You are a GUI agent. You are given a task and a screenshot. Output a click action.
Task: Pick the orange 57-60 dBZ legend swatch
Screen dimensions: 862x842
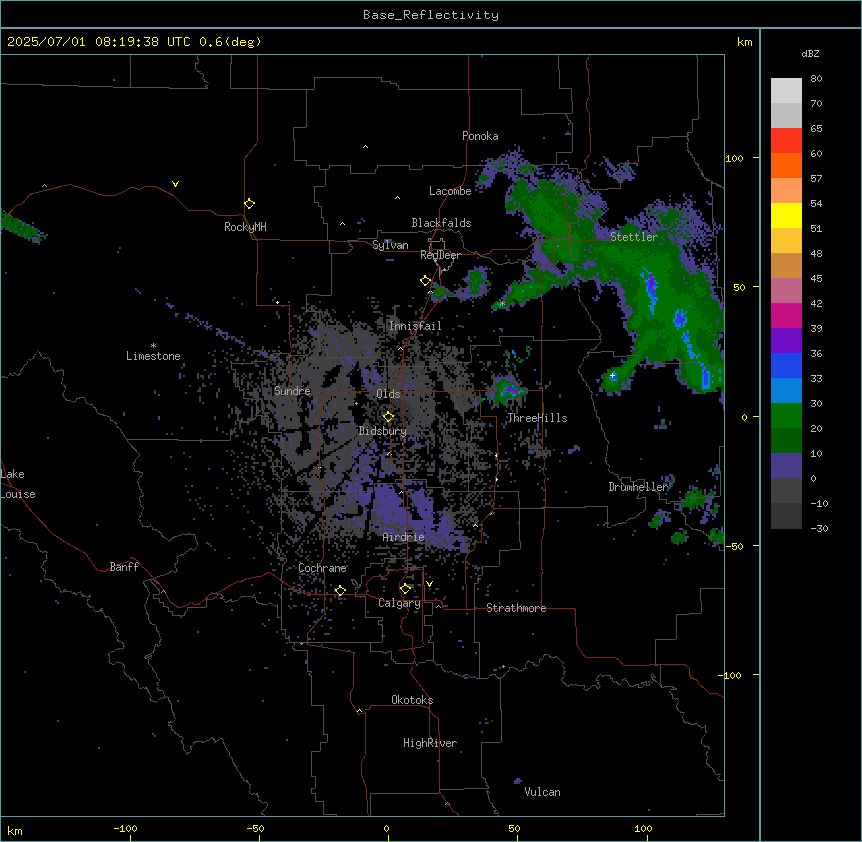click(786, 166)
